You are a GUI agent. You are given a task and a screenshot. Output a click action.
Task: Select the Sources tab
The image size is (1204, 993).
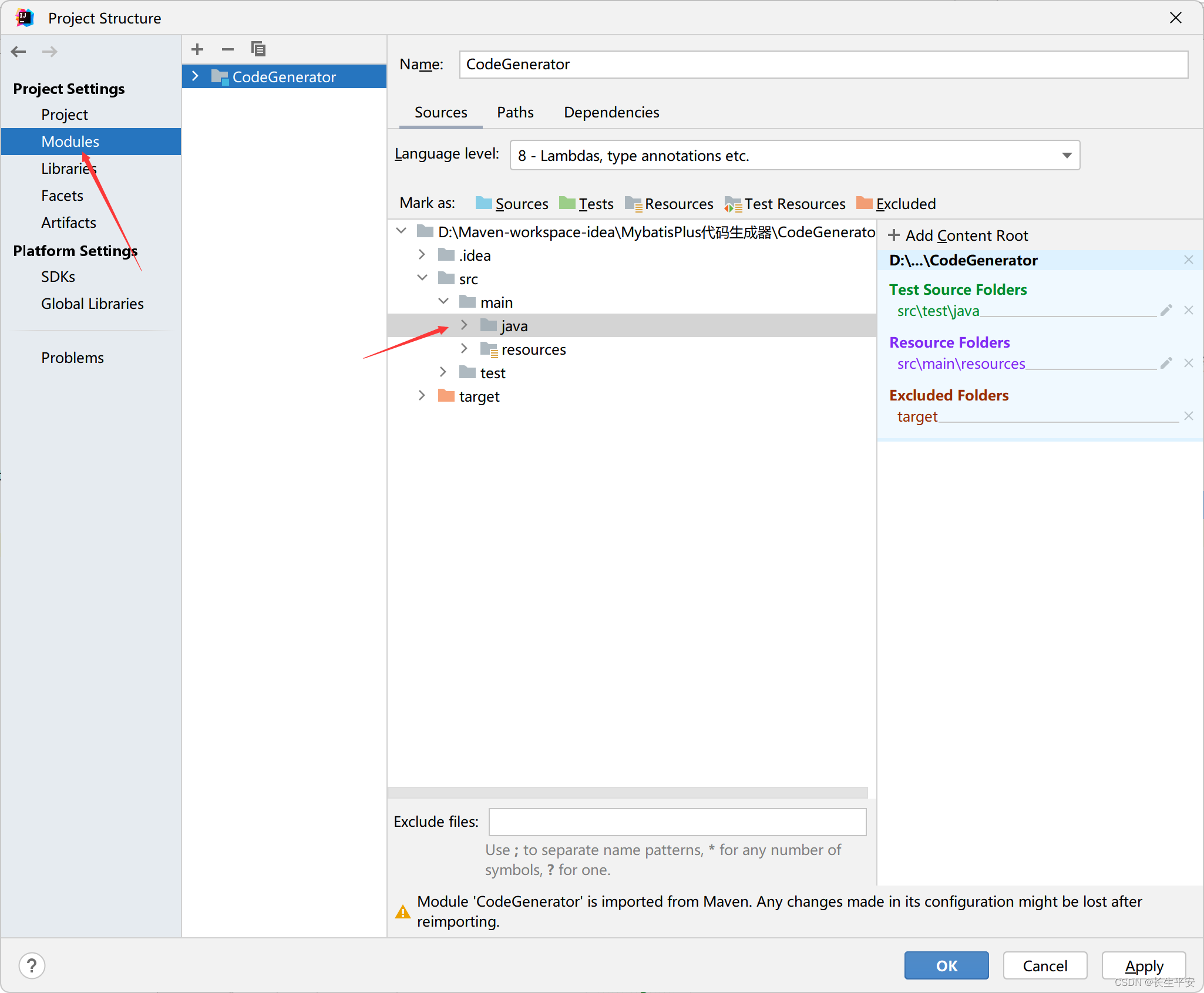click(440, 112)
